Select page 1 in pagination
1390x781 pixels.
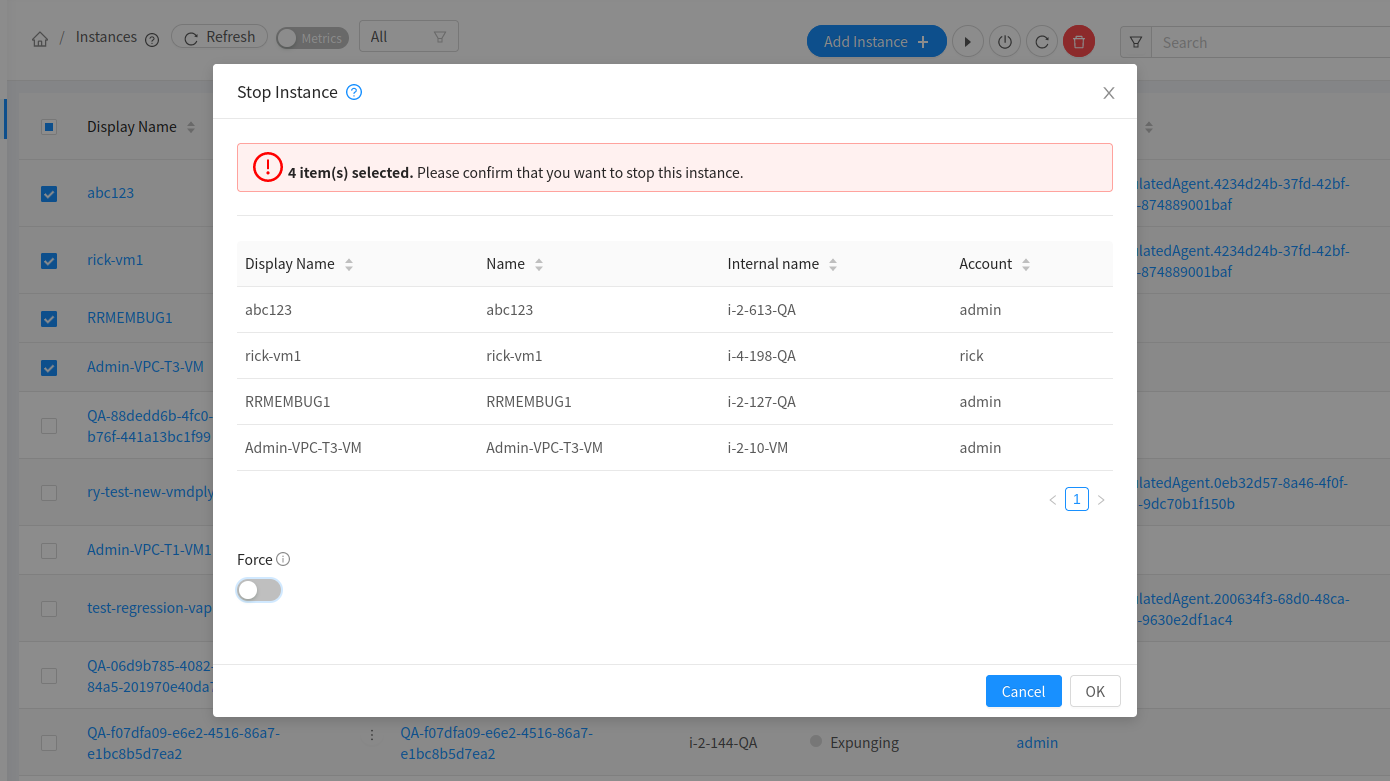tap(1077, 499)
